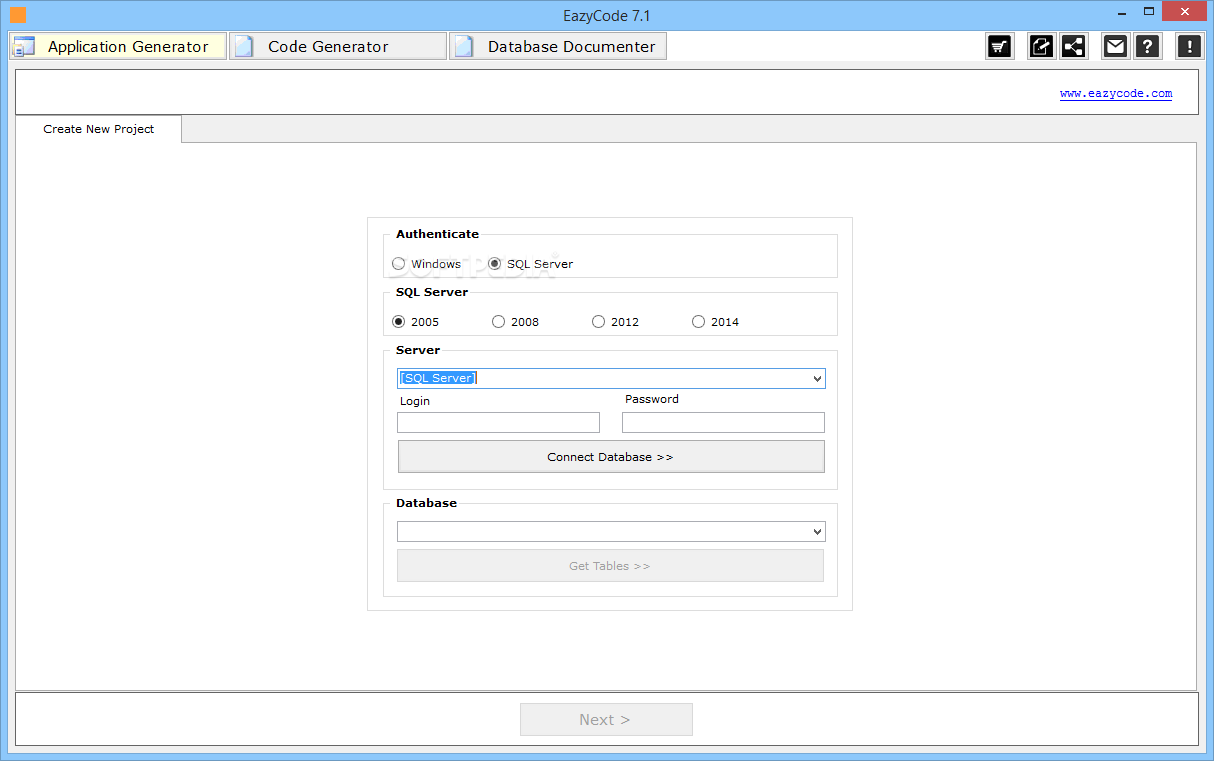Open the Code Generator tab
The width and height of the screenshot is (1214, 761).
(x=338, y=46)
